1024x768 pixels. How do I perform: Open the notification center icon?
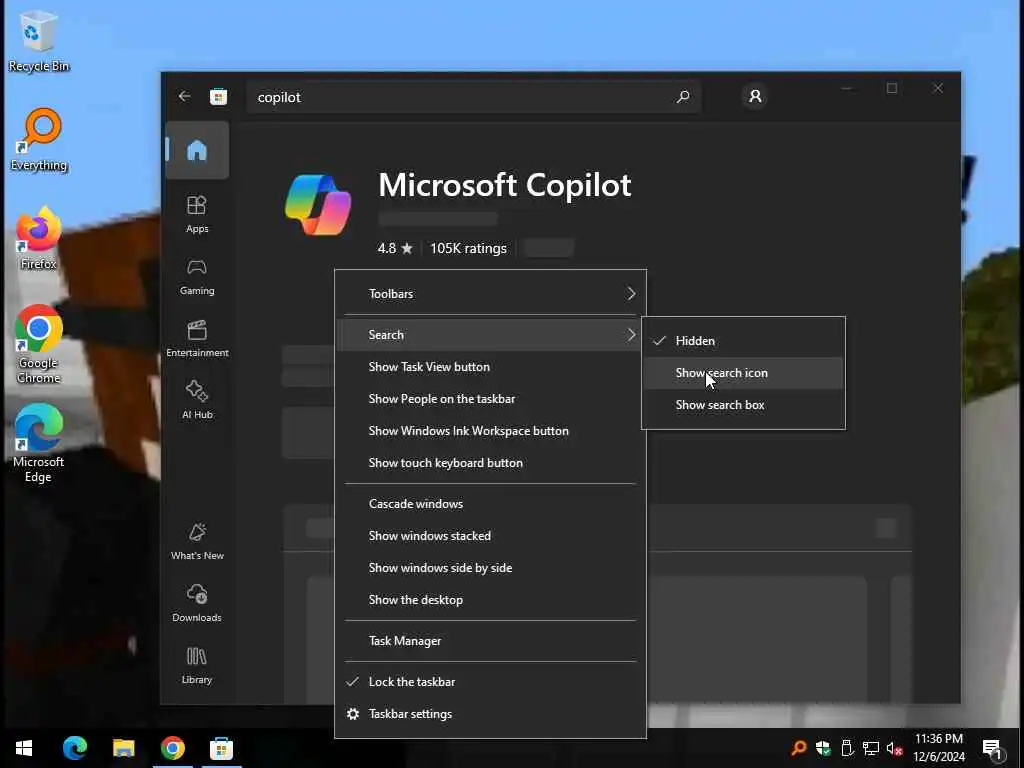[993, 749]
